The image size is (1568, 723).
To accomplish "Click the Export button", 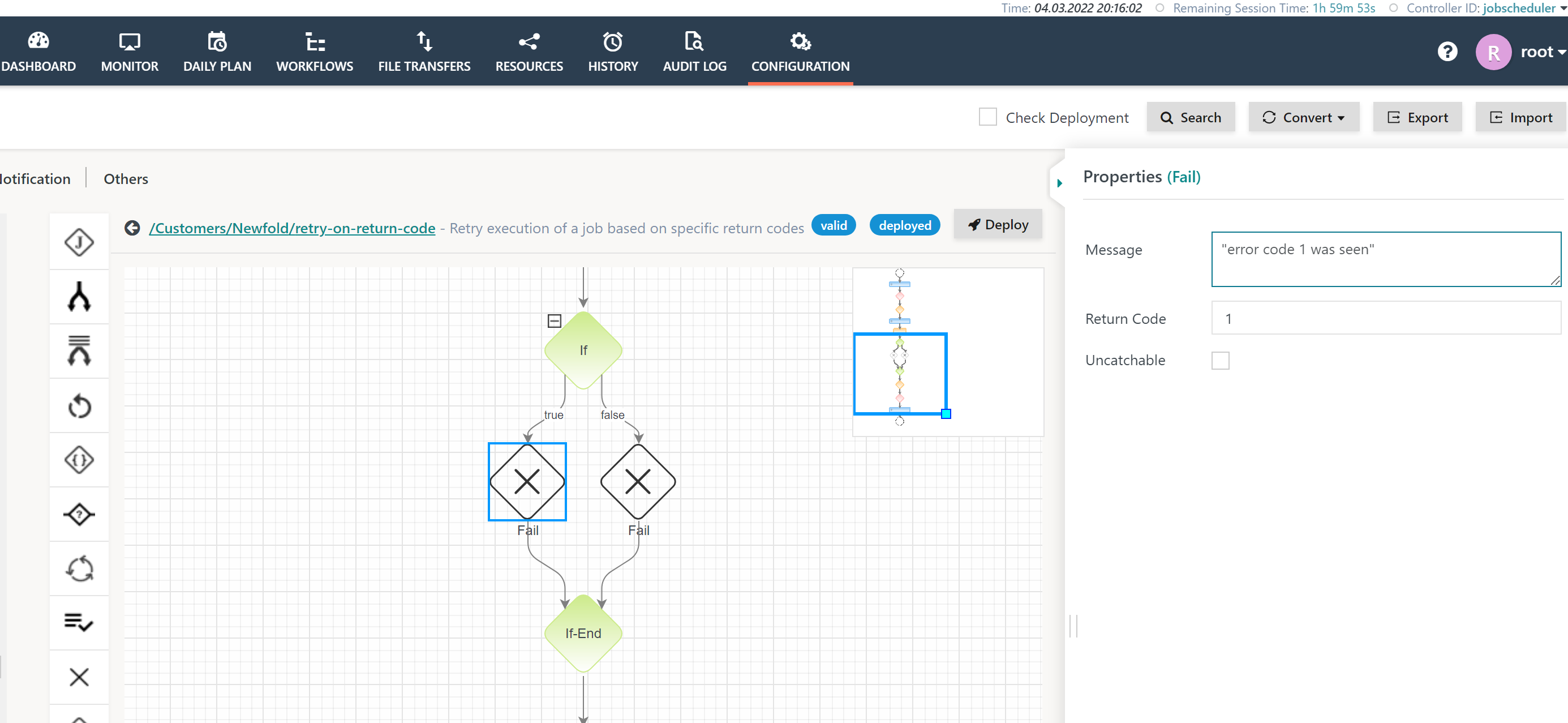I will coord(1417,117).
